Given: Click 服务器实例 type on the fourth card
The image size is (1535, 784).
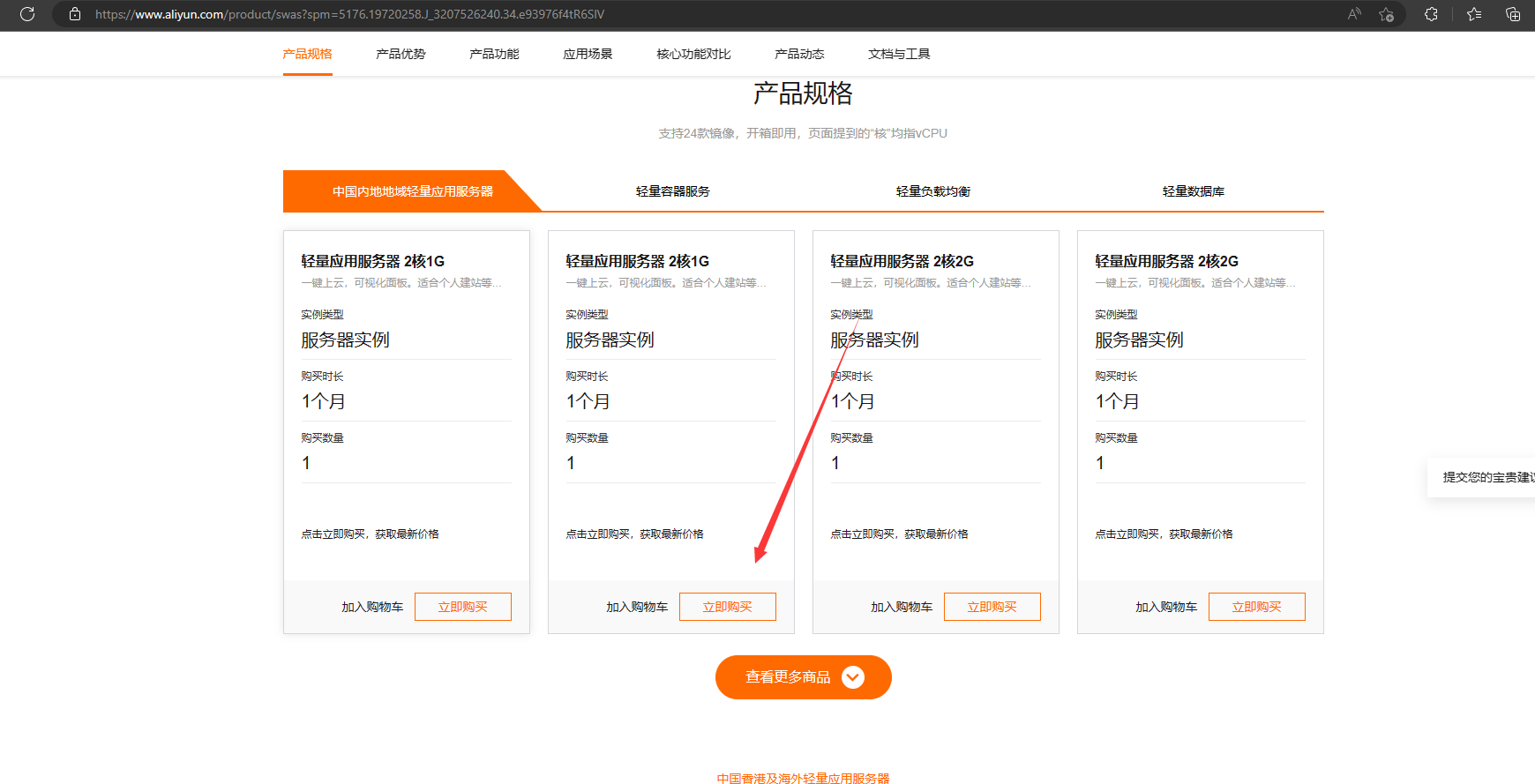Looking at the screenshot, I should click(1139, 340).
